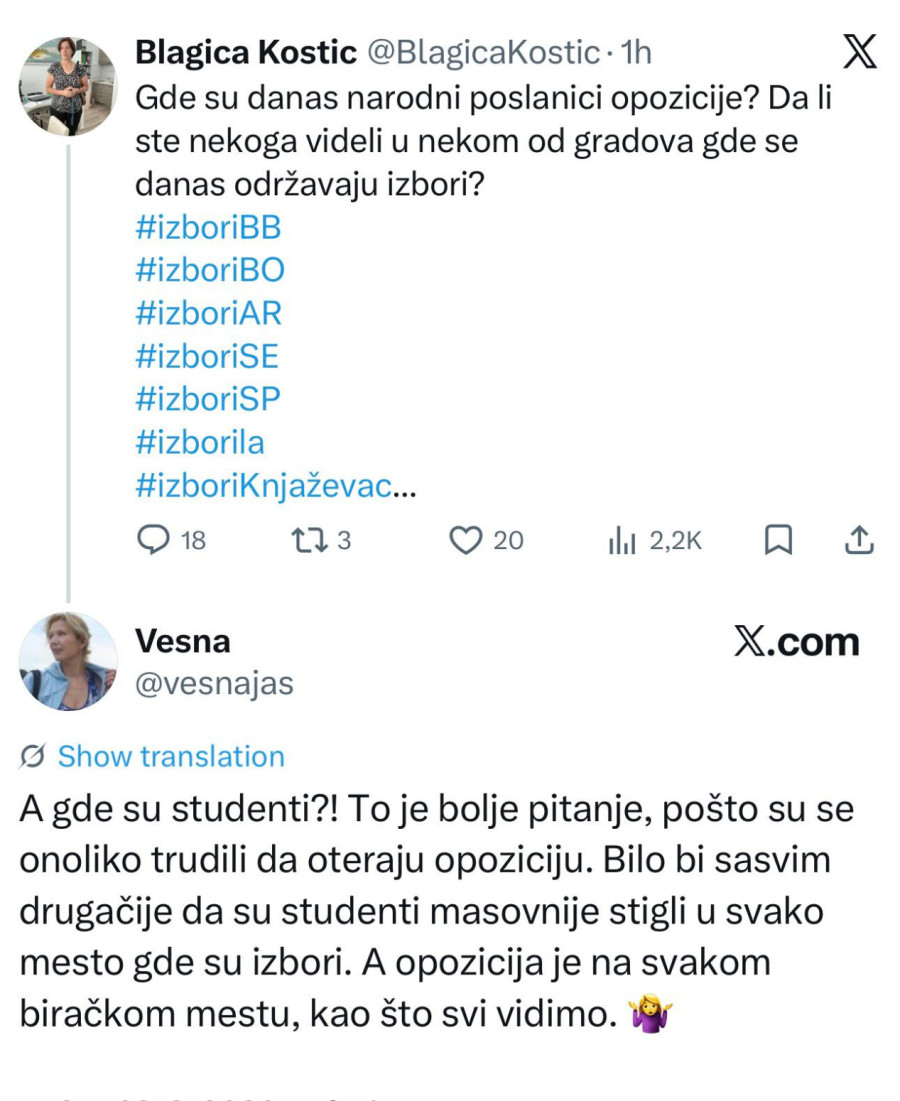
Task: Click the @vesnajas handle
Action: 213,684
